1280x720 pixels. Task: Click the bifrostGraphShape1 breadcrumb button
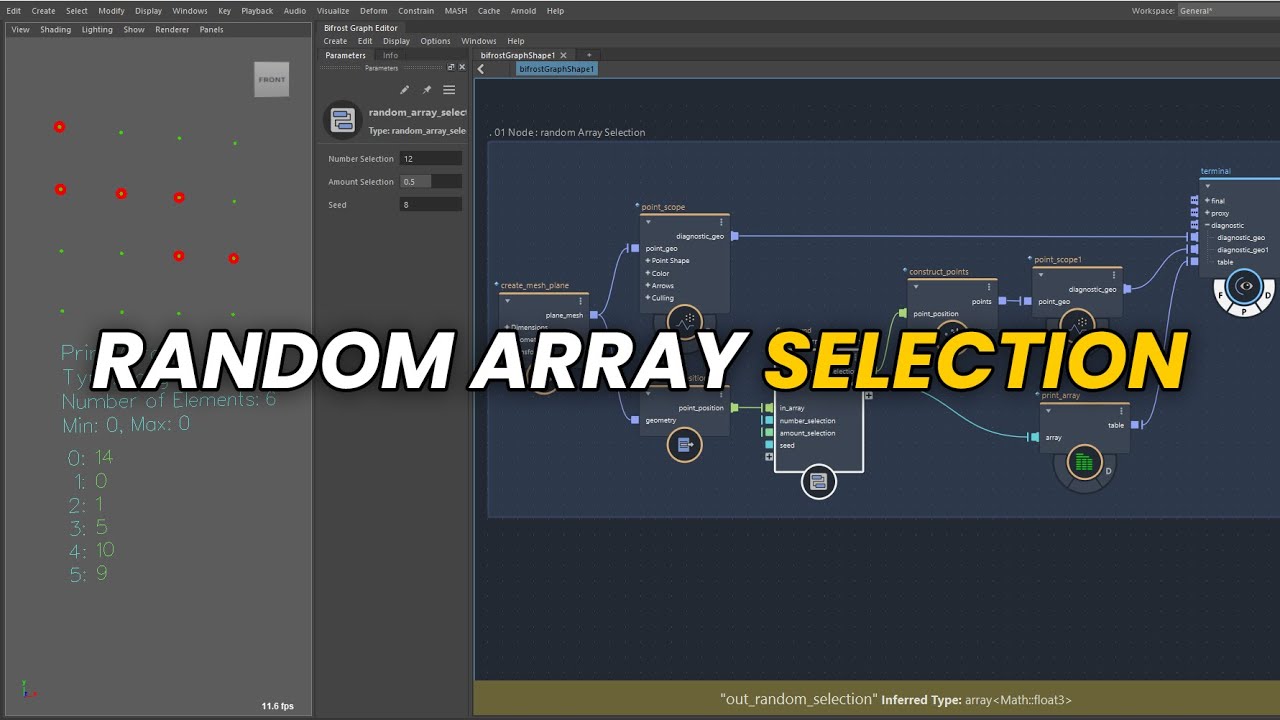point(558,69)
